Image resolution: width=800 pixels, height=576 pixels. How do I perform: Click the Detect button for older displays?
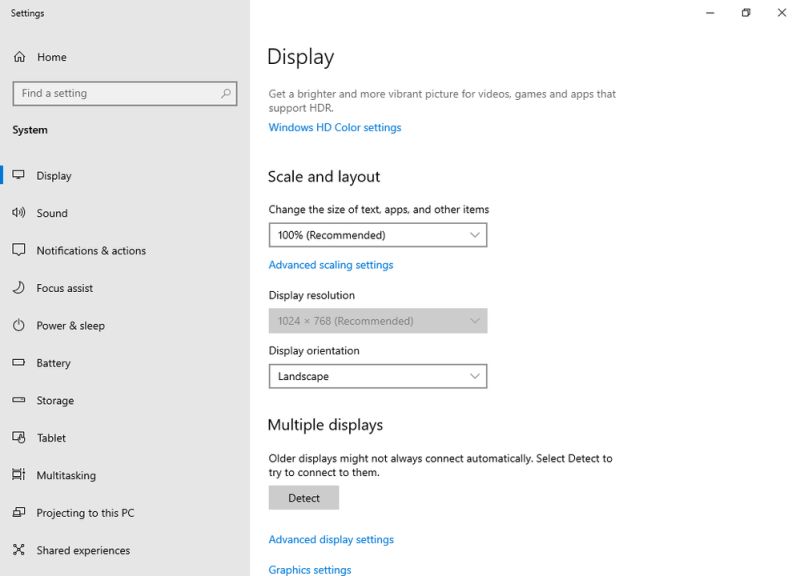pos(303,497)
